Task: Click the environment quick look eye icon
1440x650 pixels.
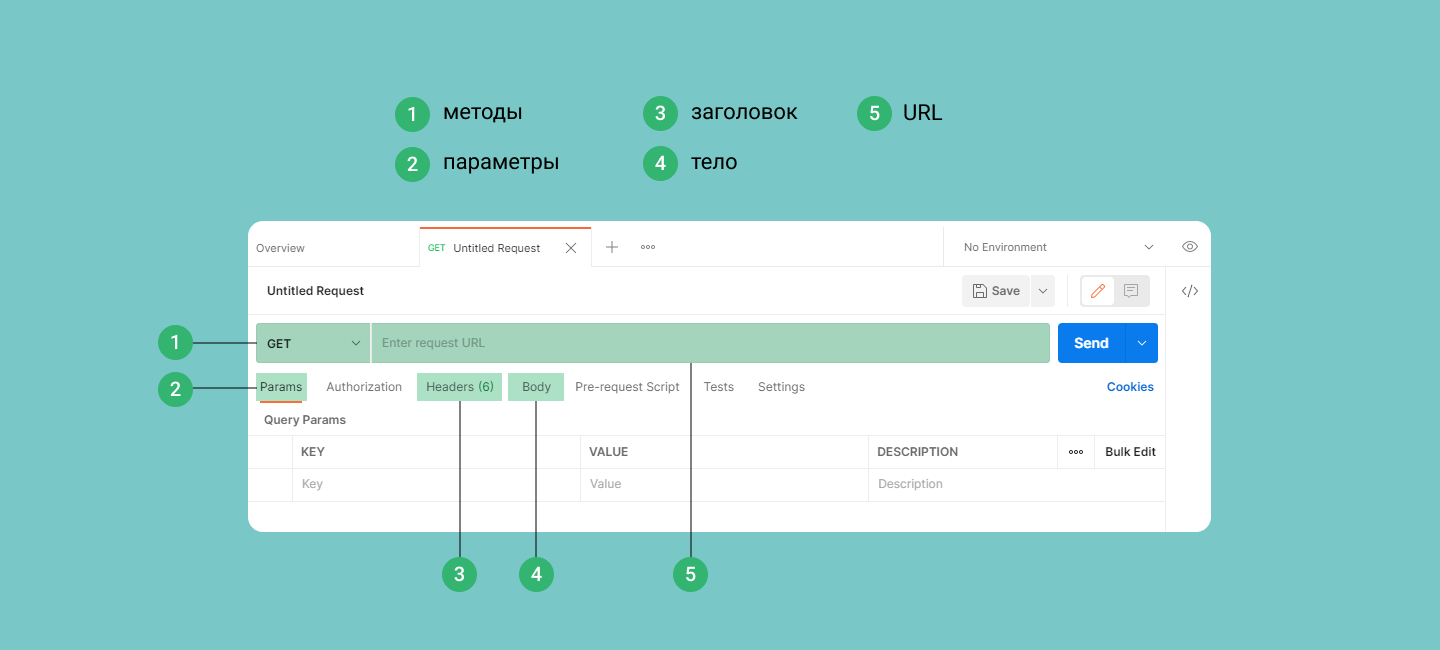Action: tap(1189, 247)
